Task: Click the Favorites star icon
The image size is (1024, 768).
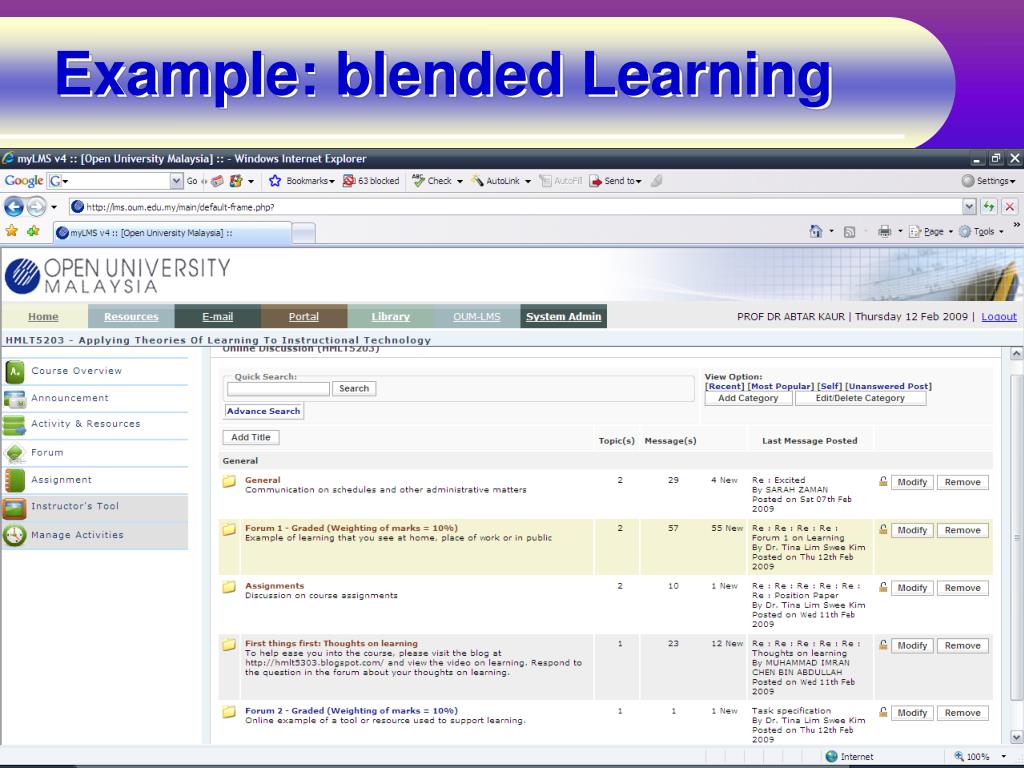Action: pos(11,231)
